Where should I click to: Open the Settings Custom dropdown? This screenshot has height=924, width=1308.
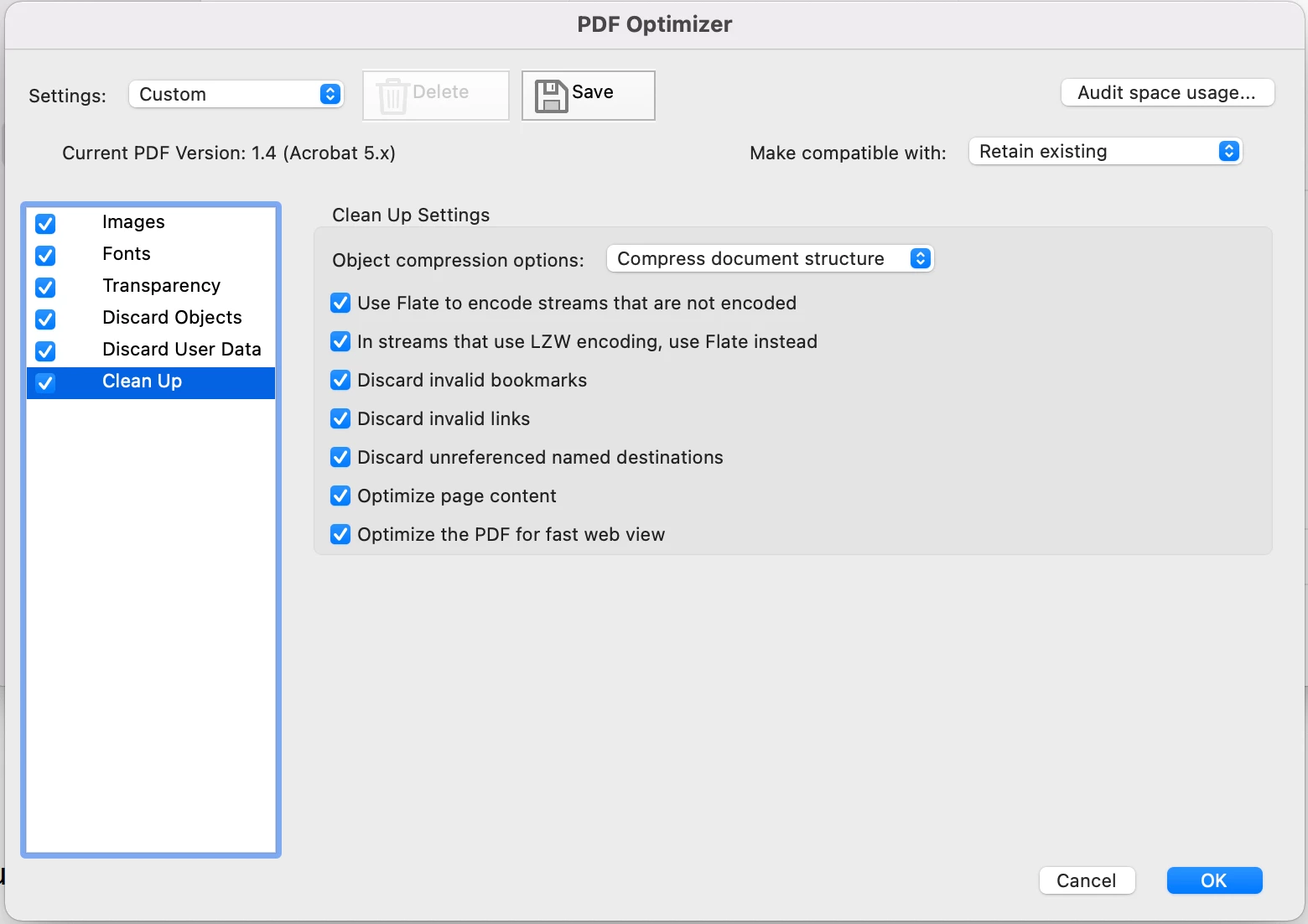236,94
